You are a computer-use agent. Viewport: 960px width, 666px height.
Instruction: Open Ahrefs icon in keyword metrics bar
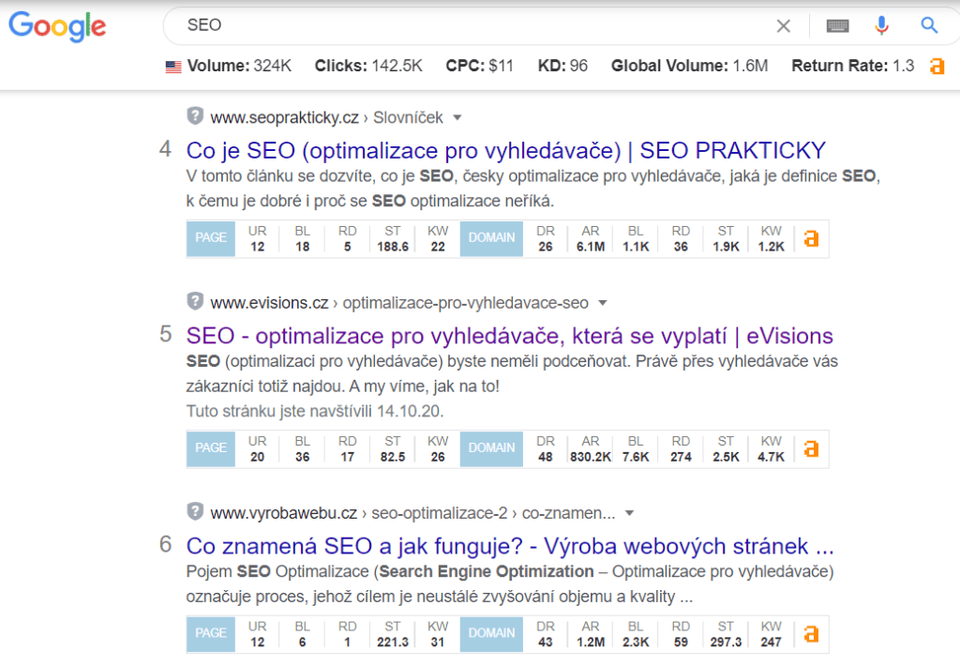[937, 66]
